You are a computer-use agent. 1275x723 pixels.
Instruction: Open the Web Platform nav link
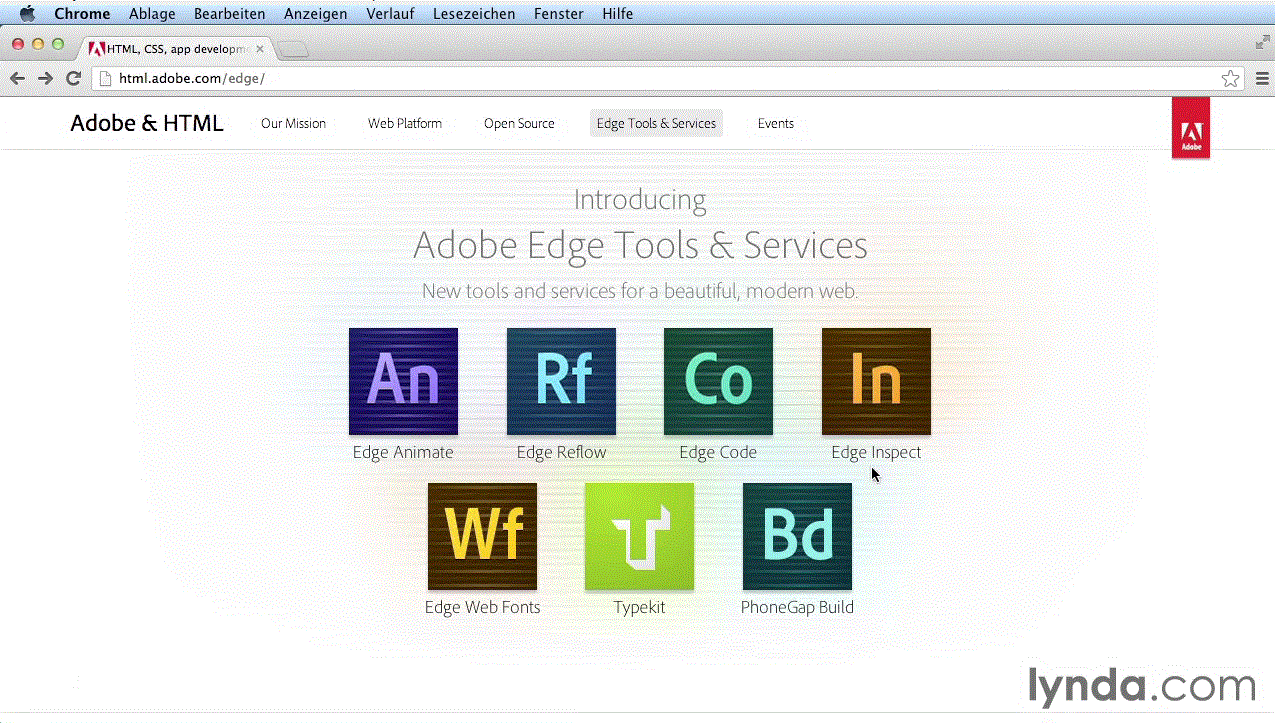click(x=405, y=123)
